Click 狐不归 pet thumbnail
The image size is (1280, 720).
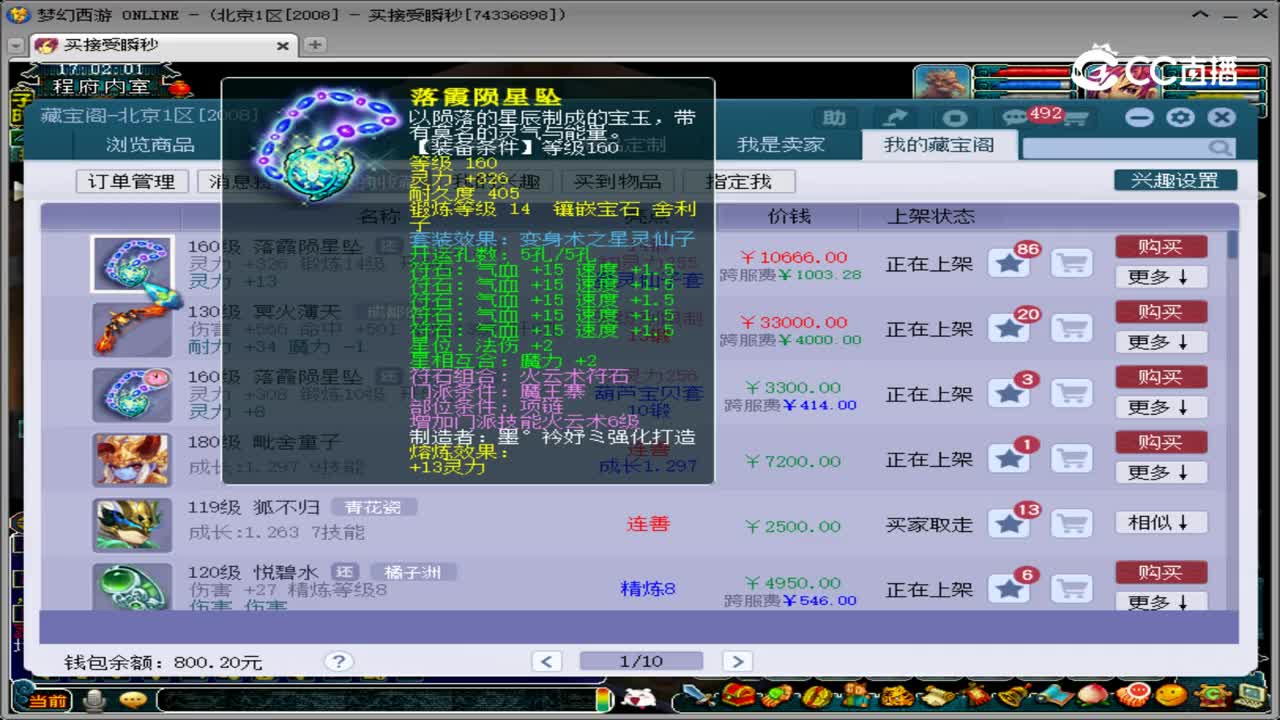[132, 524]
